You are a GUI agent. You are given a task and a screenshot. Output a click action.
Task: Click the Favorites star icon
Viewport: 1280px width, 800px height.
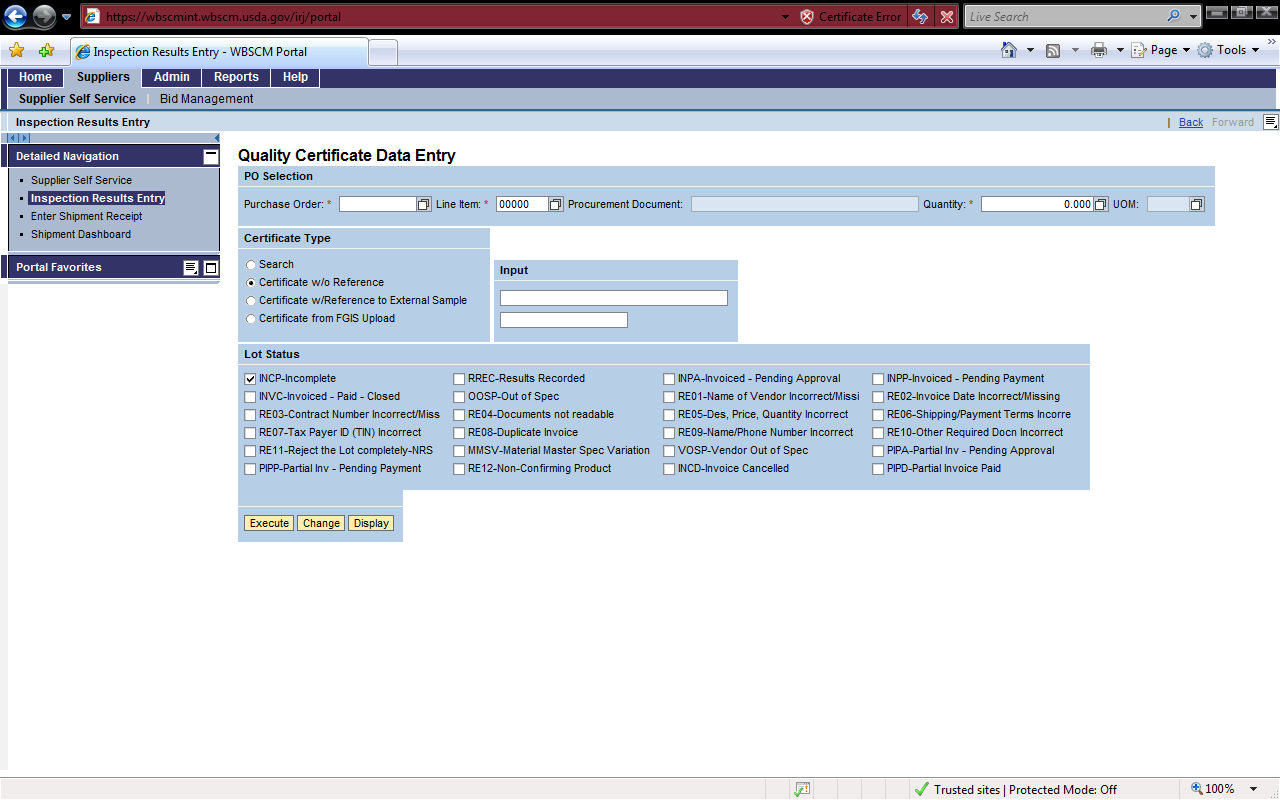tap(16, 51)
